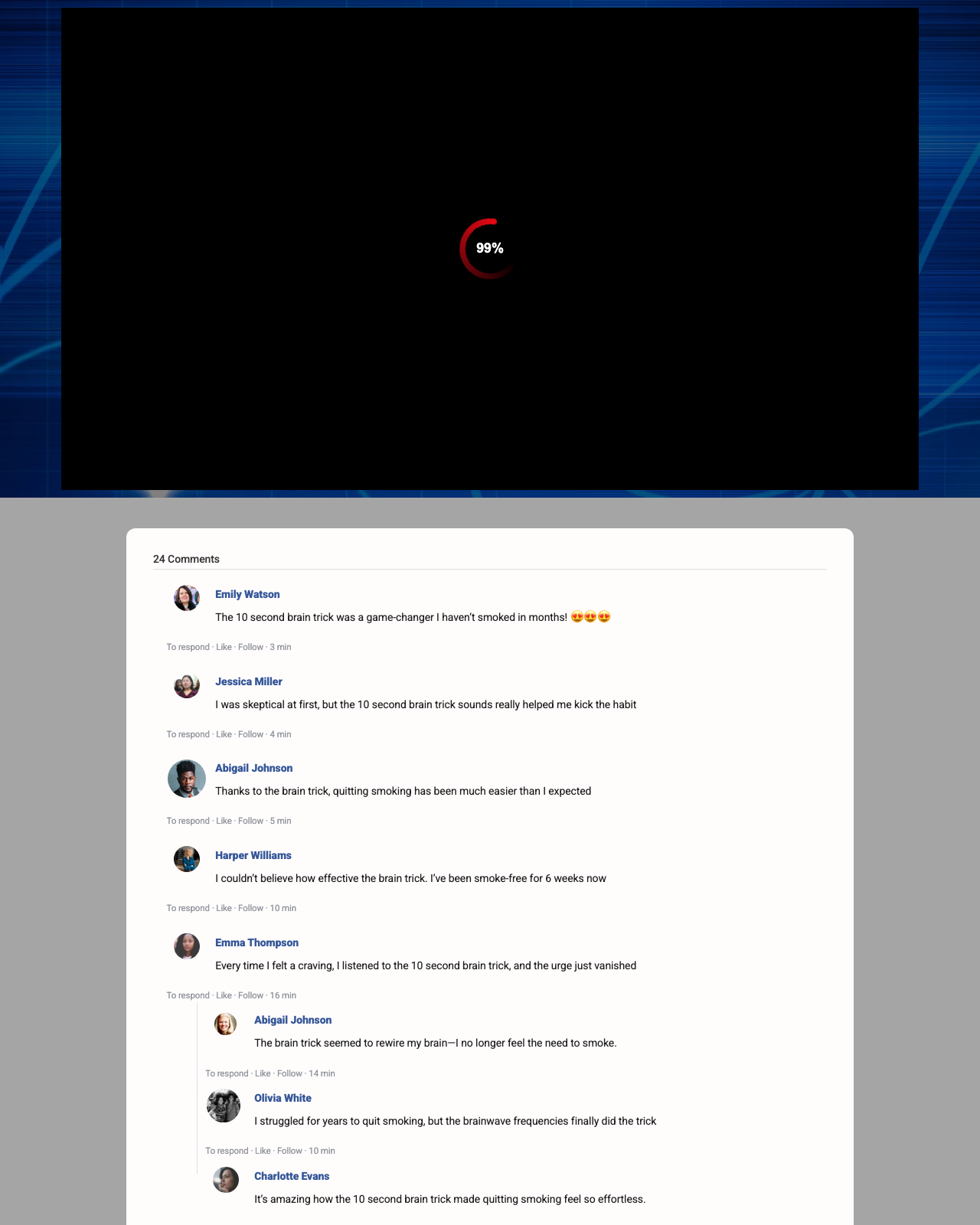
Task: Click the '4 min' timestamp
Action: [x=280, y=734]
